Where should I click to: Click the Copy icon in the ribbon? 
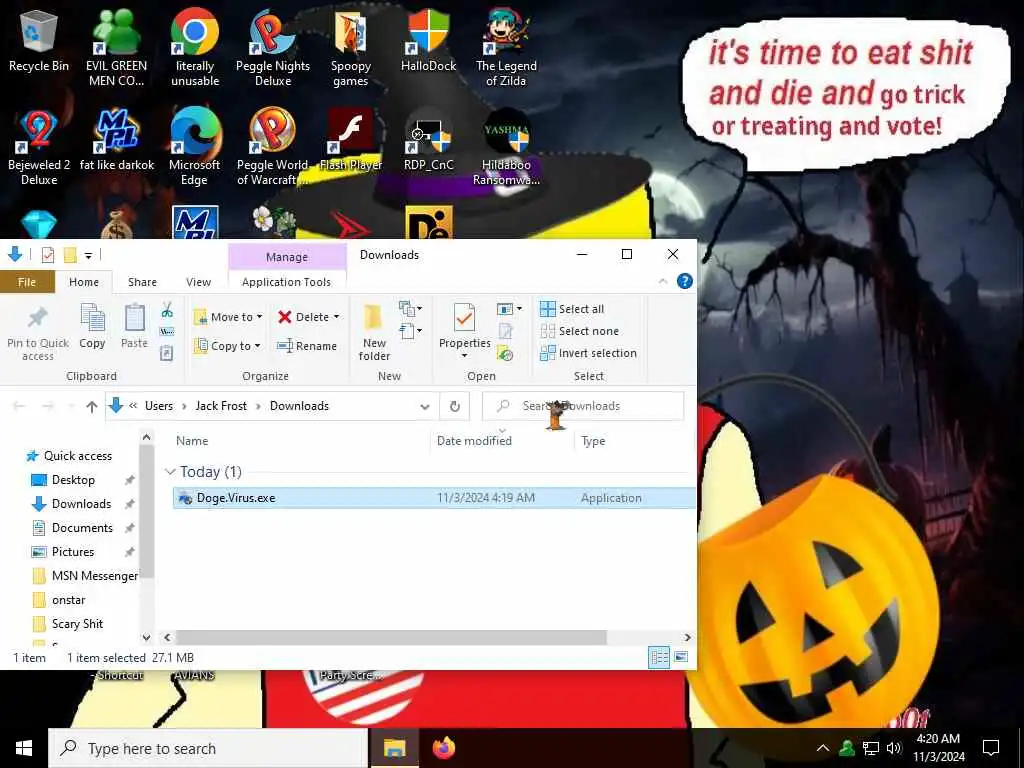tap(92, 326)
